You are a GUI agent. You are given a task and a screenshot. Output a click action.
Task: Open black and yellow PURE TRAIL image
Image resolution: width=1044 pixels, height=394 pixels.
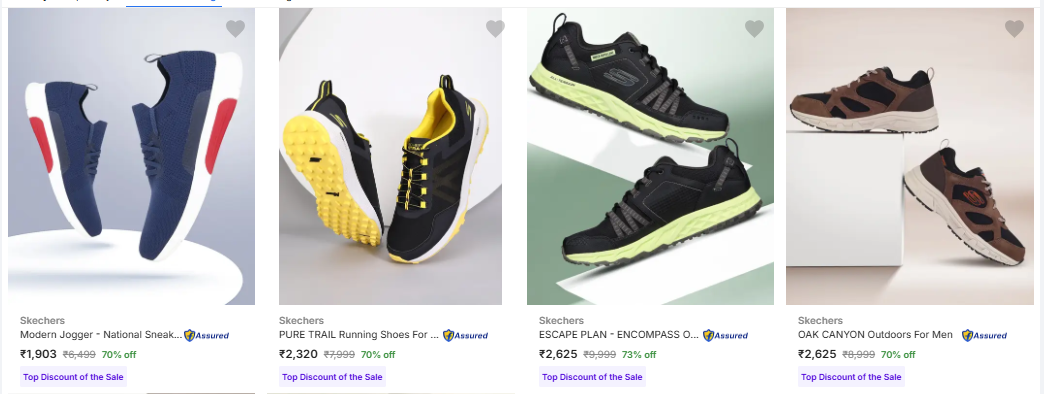point(390,156)
